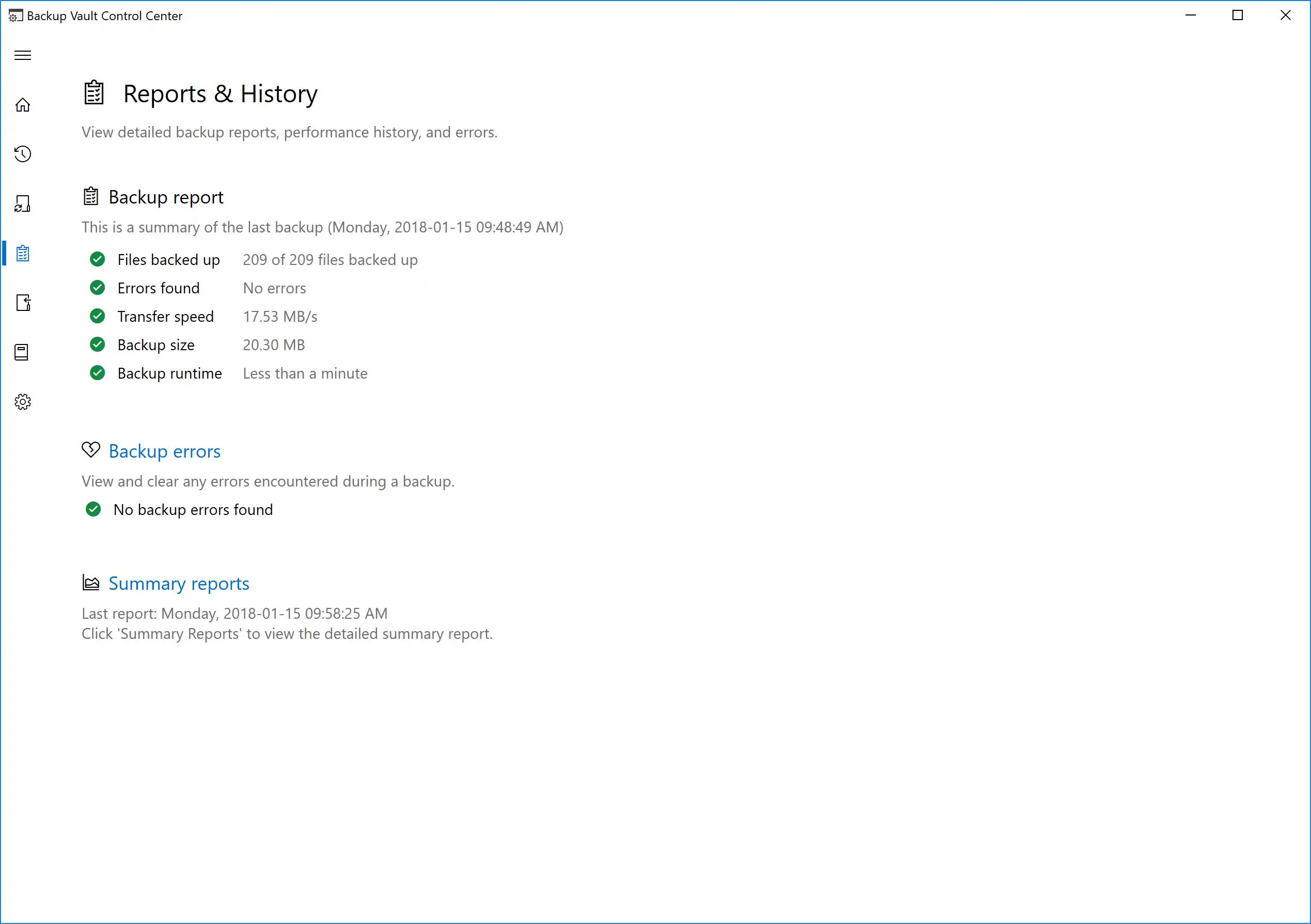Open the book log sidebar icon

(22, 352)
